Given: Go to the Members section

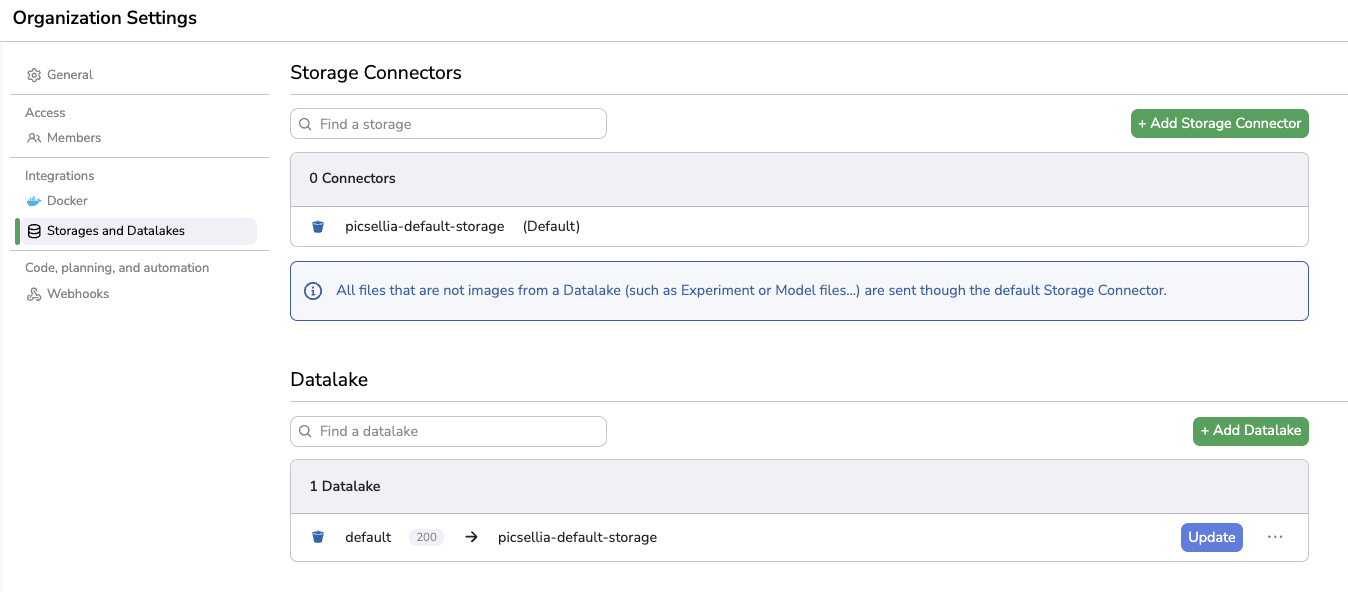Looking at the screenshot, I should coord(74,138).
